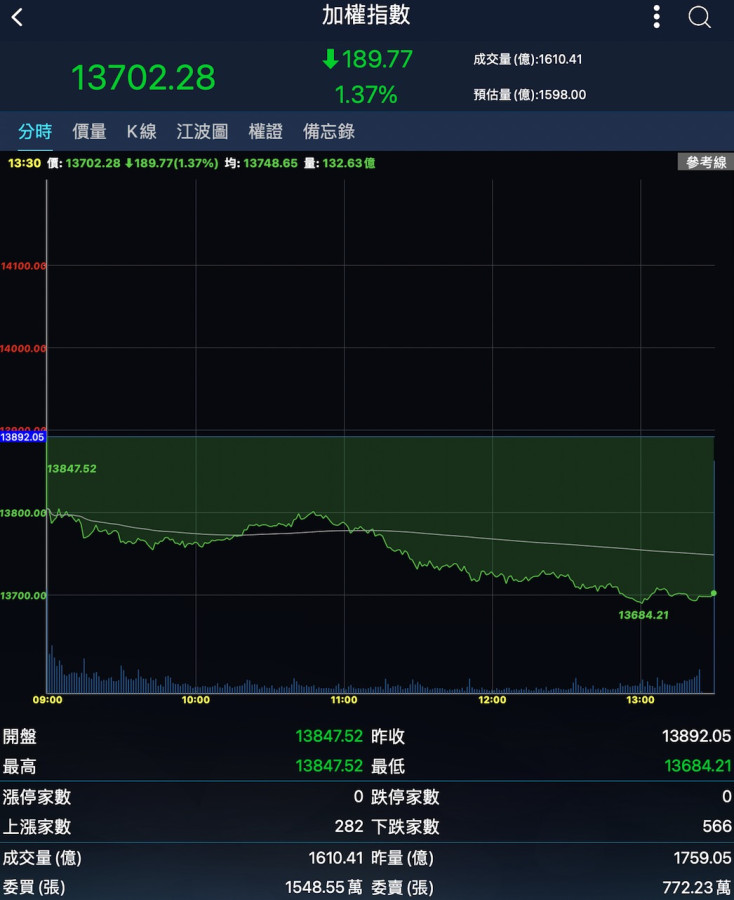Tap the 委賣 (張) value 772.23萬
The image size is (734, 900).
click(696, 887)
